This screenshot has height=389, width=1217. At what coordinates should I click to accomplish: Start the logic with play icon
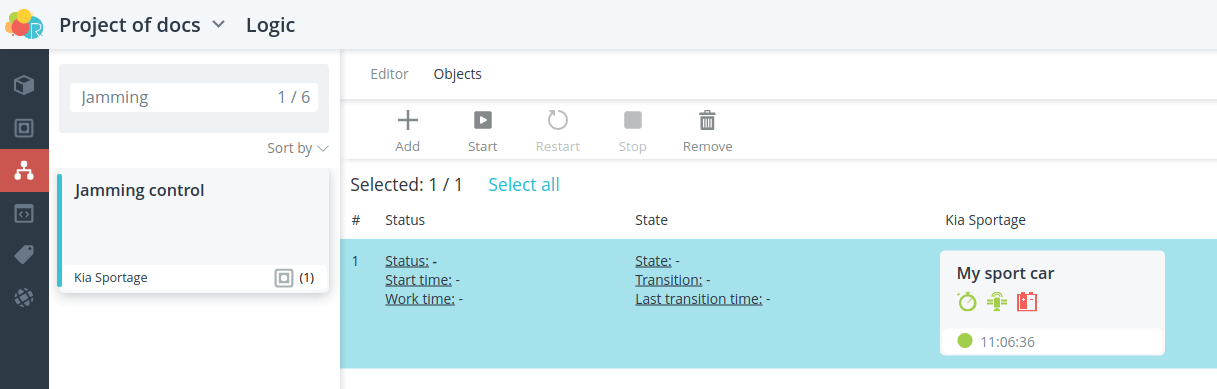pyautogui.click(x=483, y=131)
